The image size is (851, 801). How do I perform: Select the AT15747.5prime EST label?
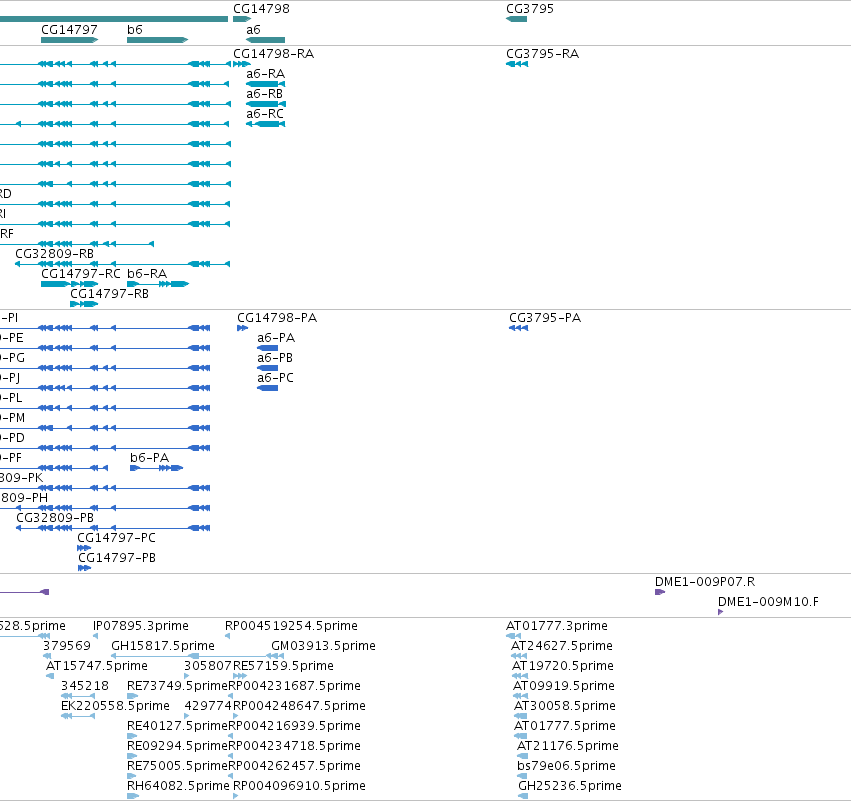tap(97, 666)
